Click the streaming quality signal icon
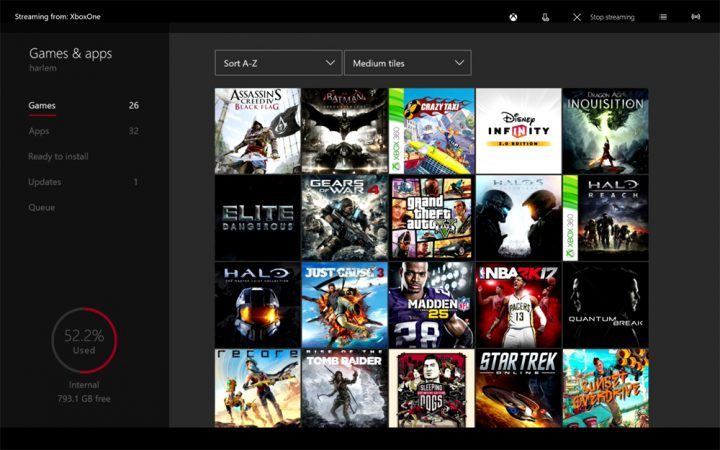720x450 pixels. pos(695,17)
